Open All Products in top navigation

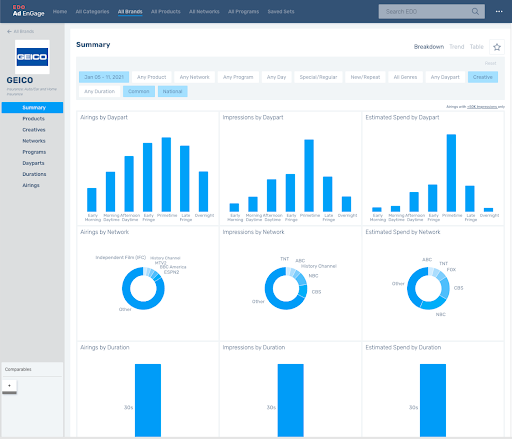(x=166, y=12)
